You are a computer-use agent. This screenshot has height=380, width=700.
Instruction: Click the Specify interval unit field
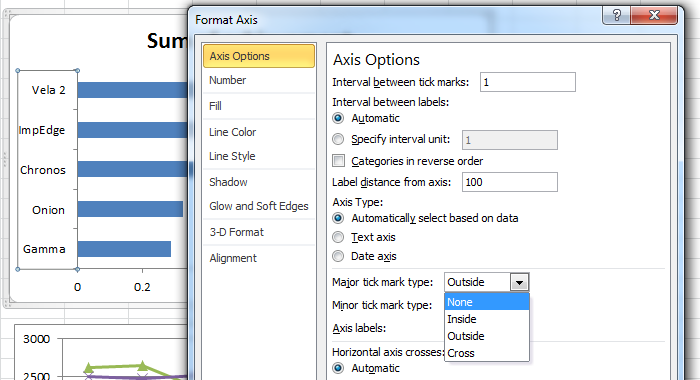click(509, 140)
